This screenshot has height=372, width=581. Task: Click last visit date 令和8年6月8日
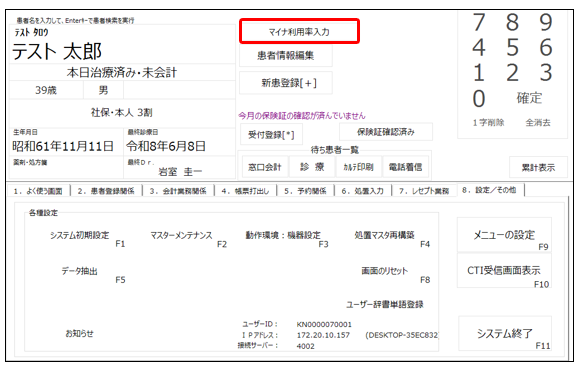(x=166, y=146)
